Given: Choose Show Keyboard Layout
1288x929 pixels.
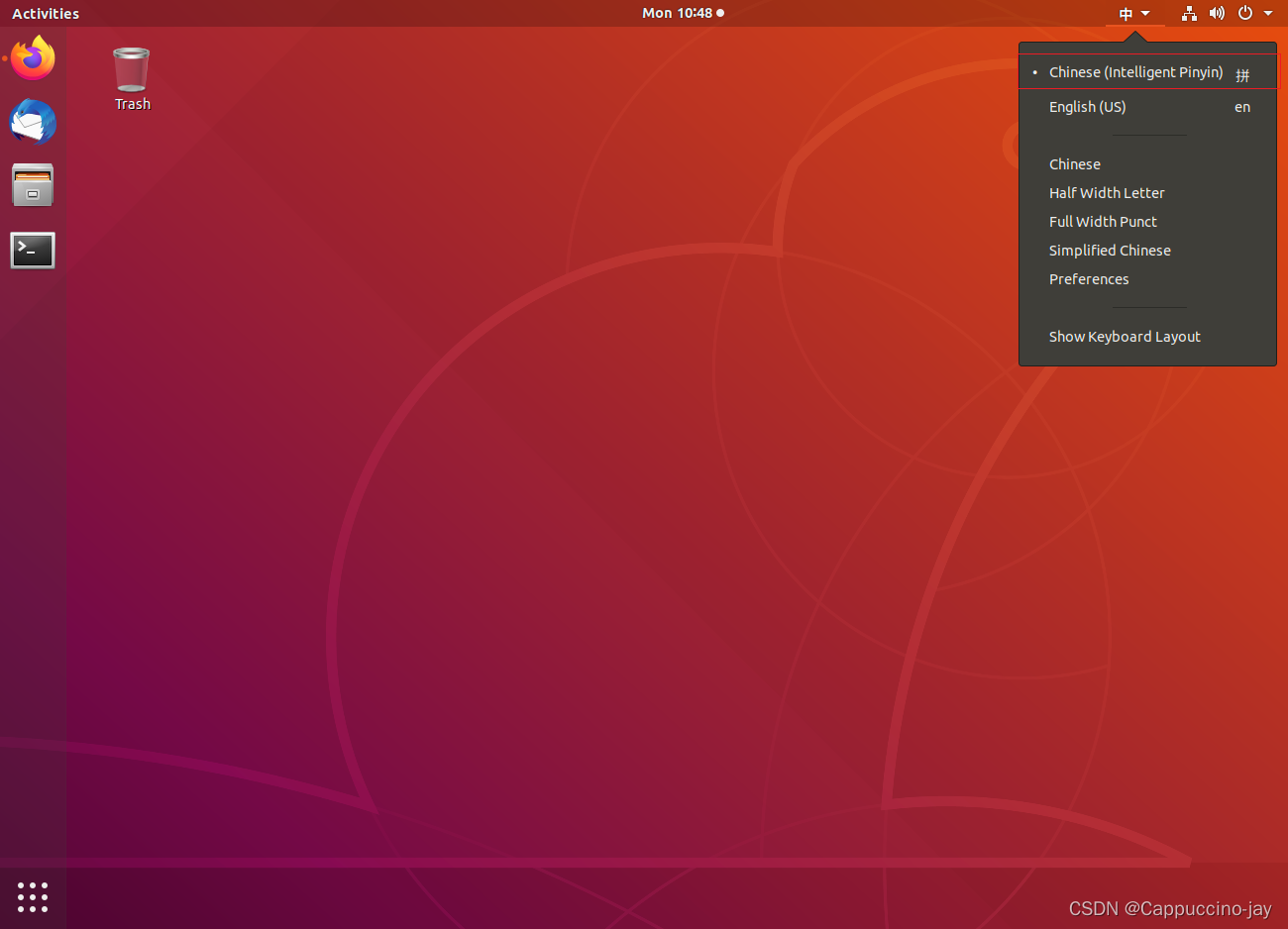Looking at the screenshot, I should click(x=1148, y=337).
